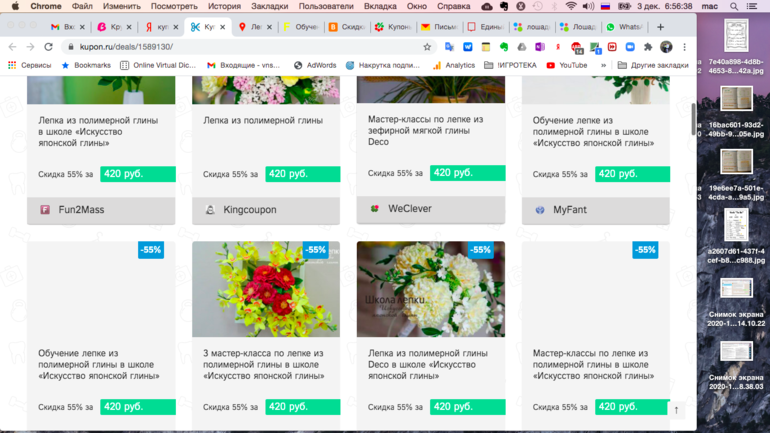
Task: Open the Закладки menu in the menu bar
Action: coord(270,6)
